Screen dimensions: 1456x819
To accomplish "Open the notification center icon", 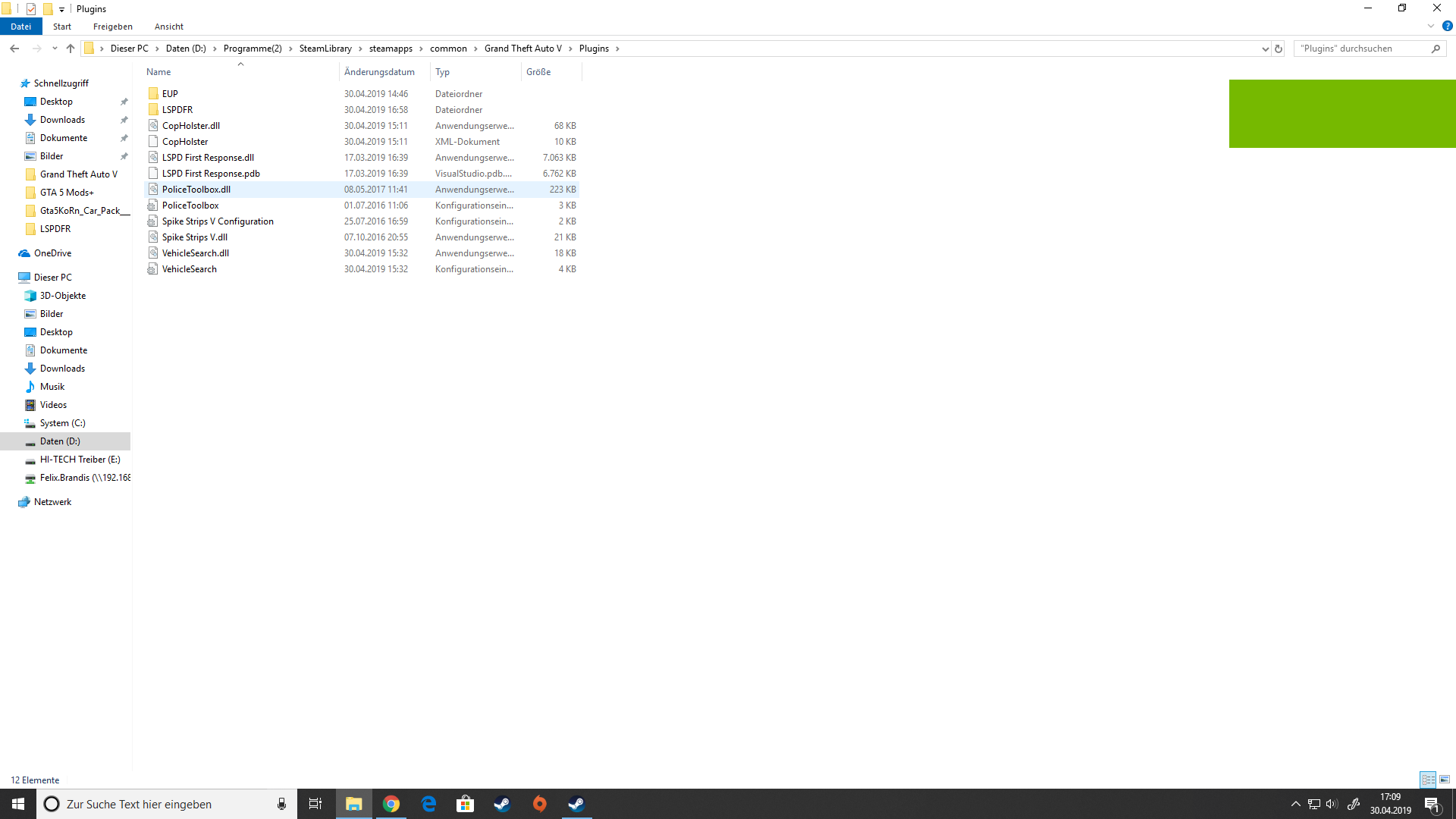I will (x=1432, y=805).
